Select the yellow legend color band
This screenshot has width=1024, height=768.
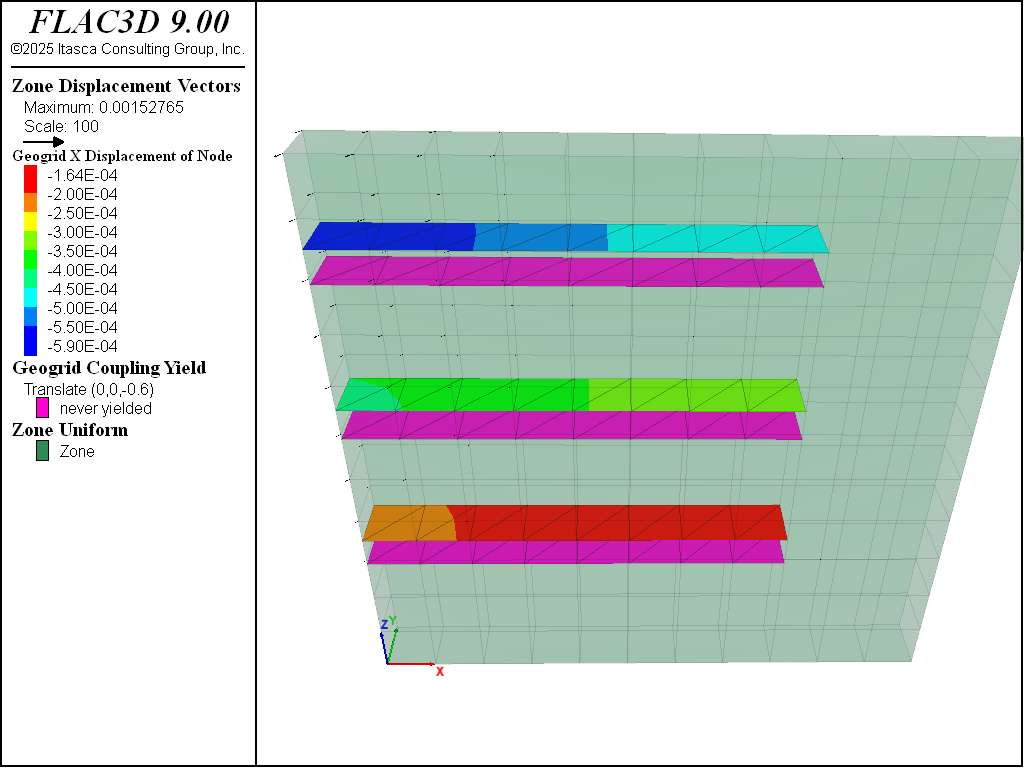pyautogui.click(x=31, y=222)
